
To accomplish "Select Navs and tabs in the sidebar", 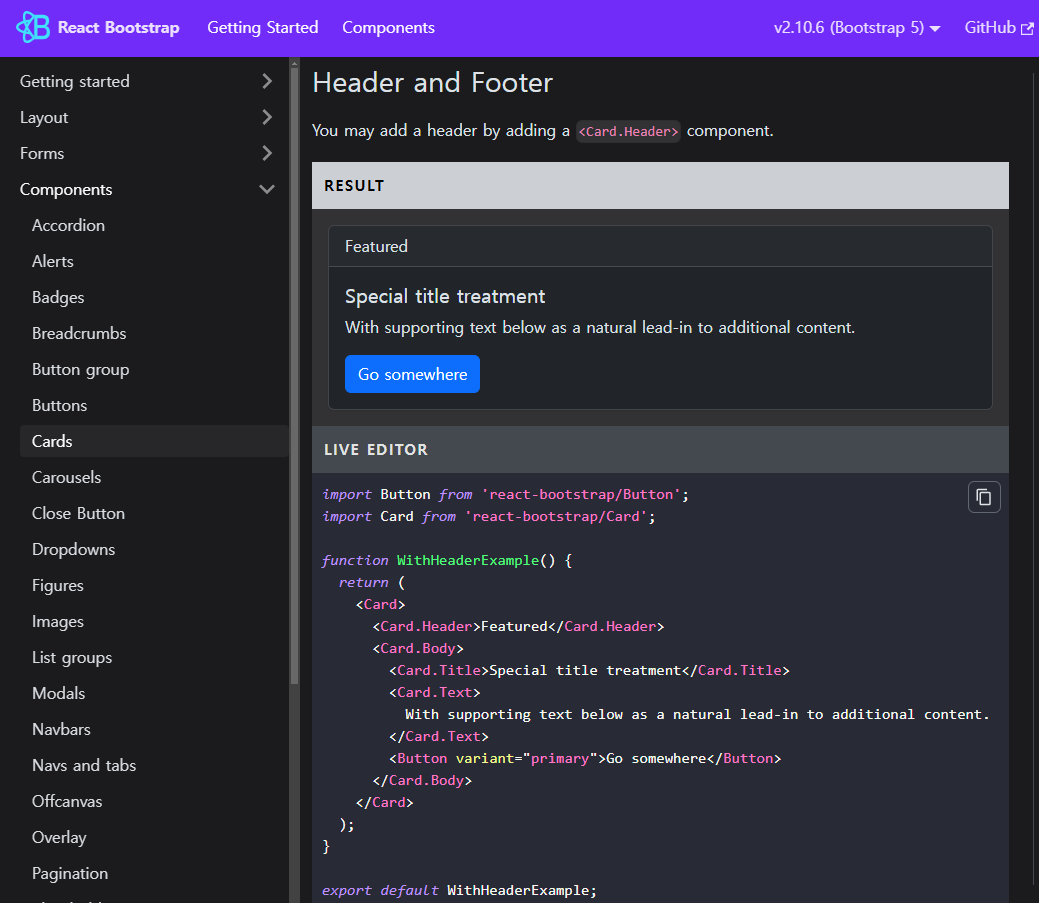I will tap(83, 765).
